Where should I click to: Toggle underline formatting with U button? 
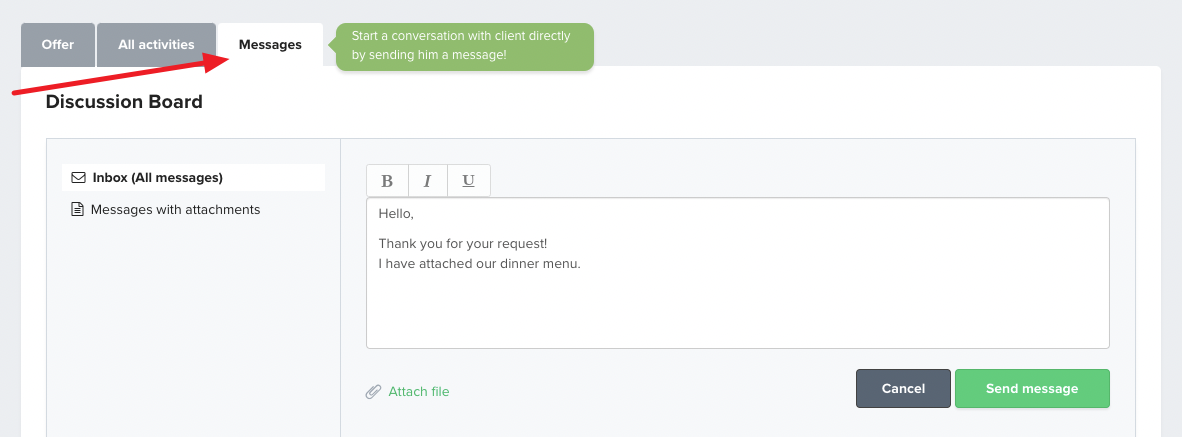[469, 181]
